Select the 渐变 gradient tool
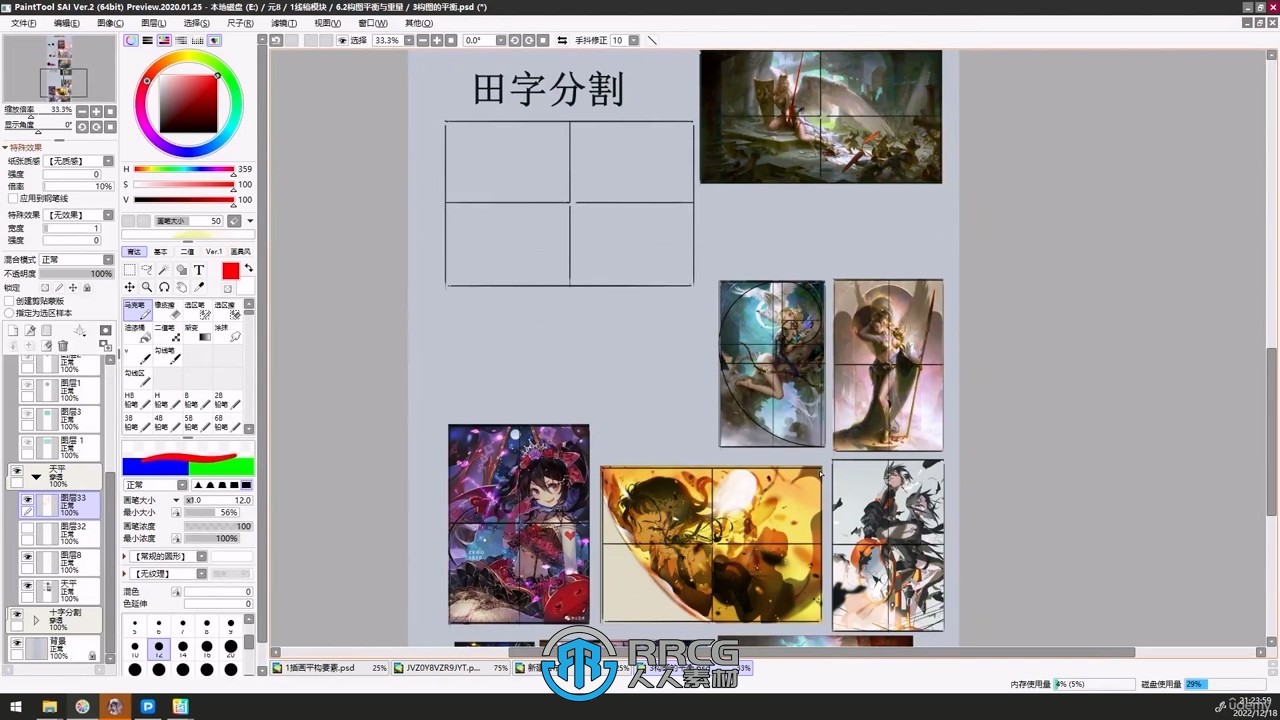 (x=197, y=334)
